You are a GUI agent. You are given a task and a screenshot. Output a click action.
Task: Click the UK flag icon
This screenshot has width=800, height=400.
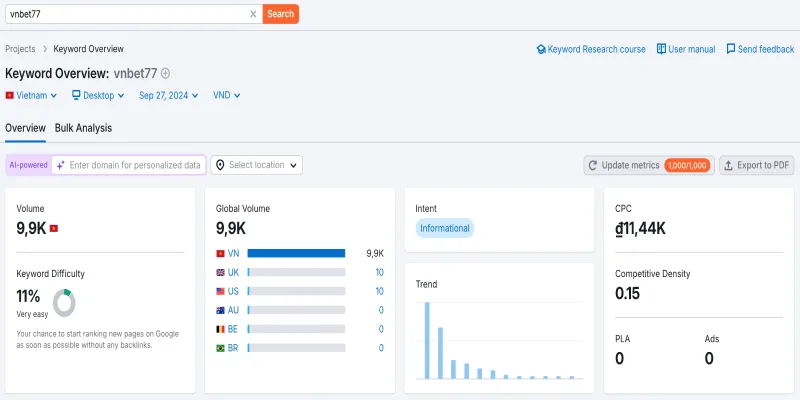(220, 272)
